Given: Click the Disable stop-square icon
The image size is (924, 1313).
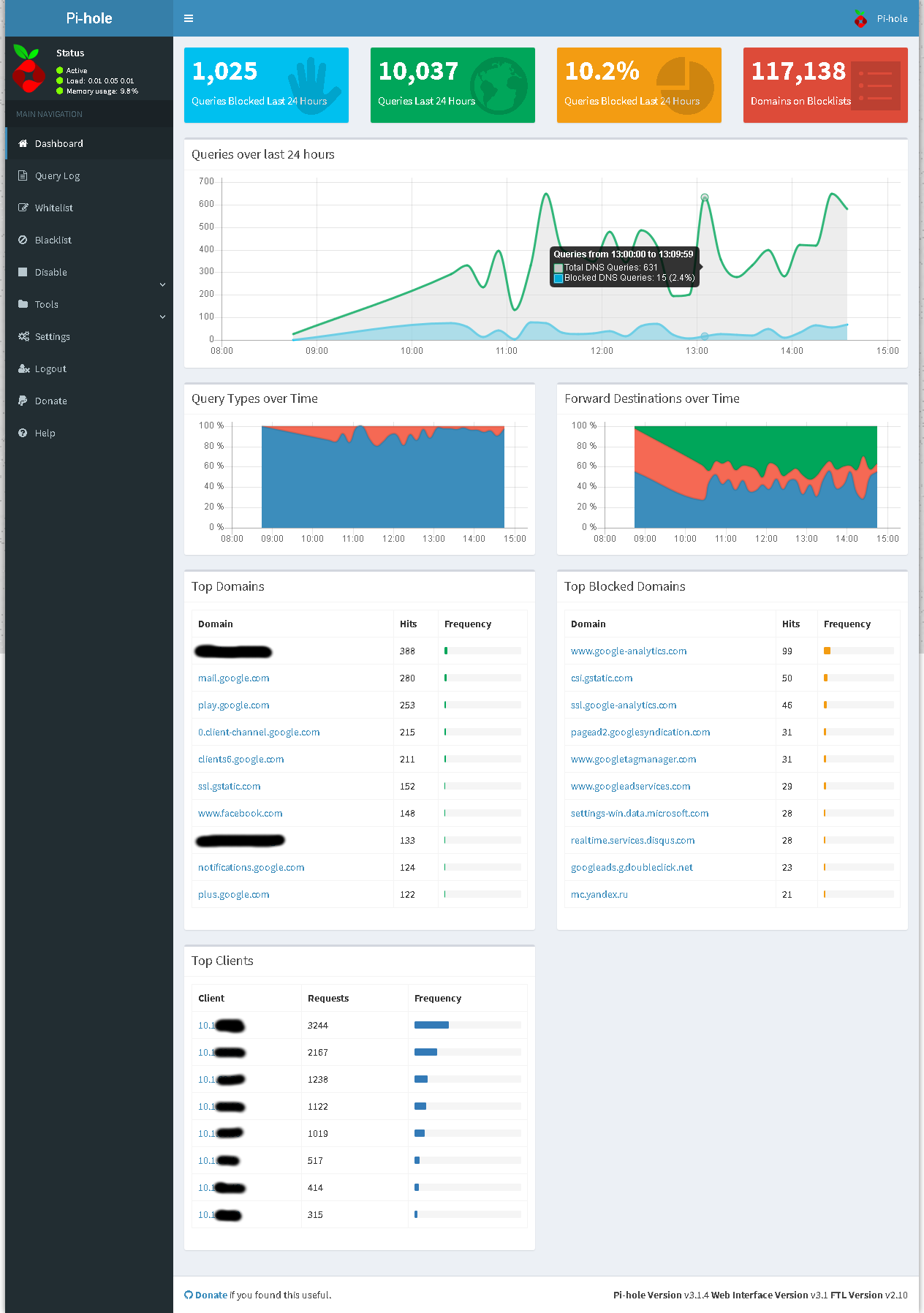Looking at the screenshot, I should 23,272.
